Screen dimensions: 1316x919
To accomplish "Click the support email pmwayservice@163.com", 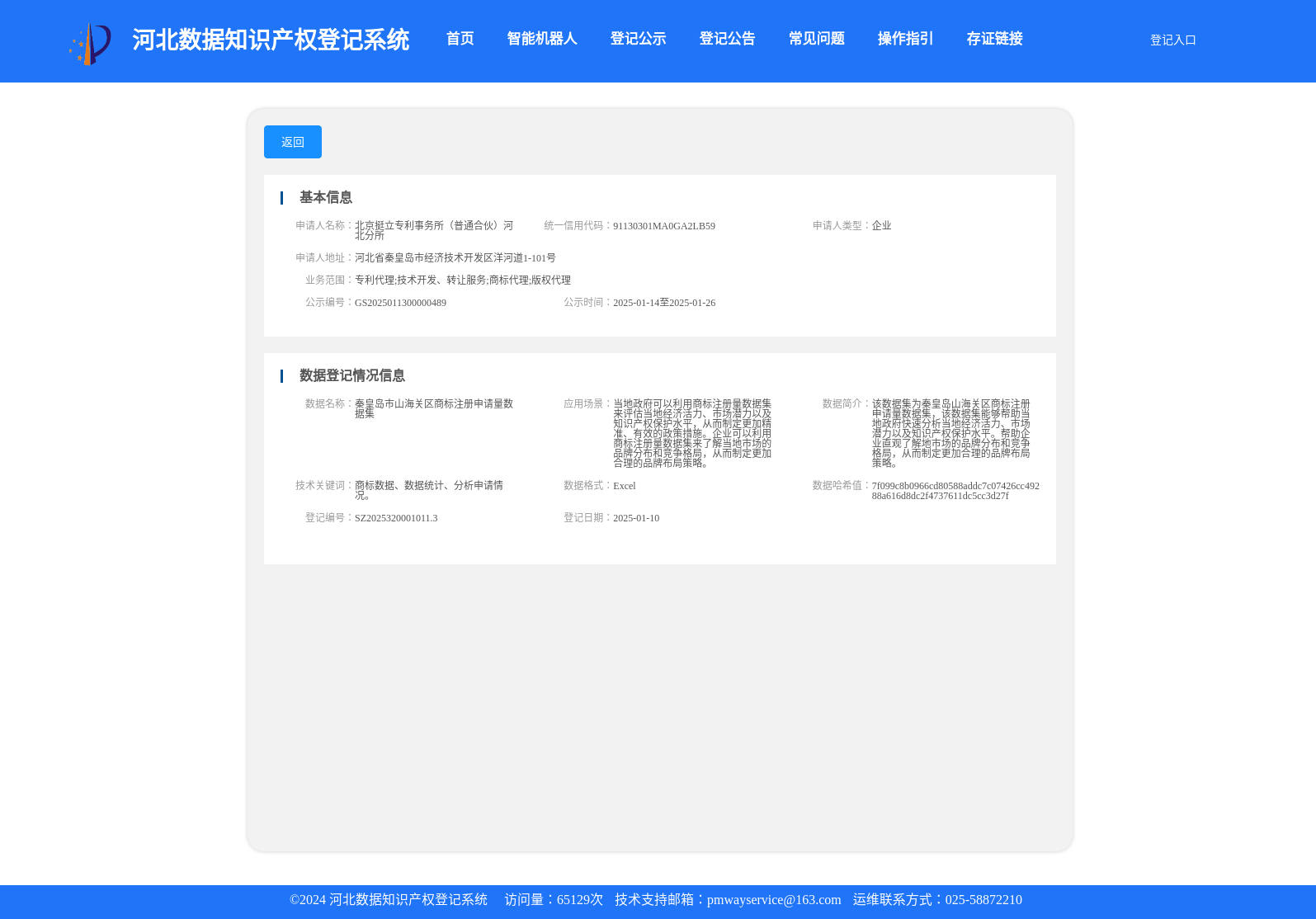I will coord(774,900).
